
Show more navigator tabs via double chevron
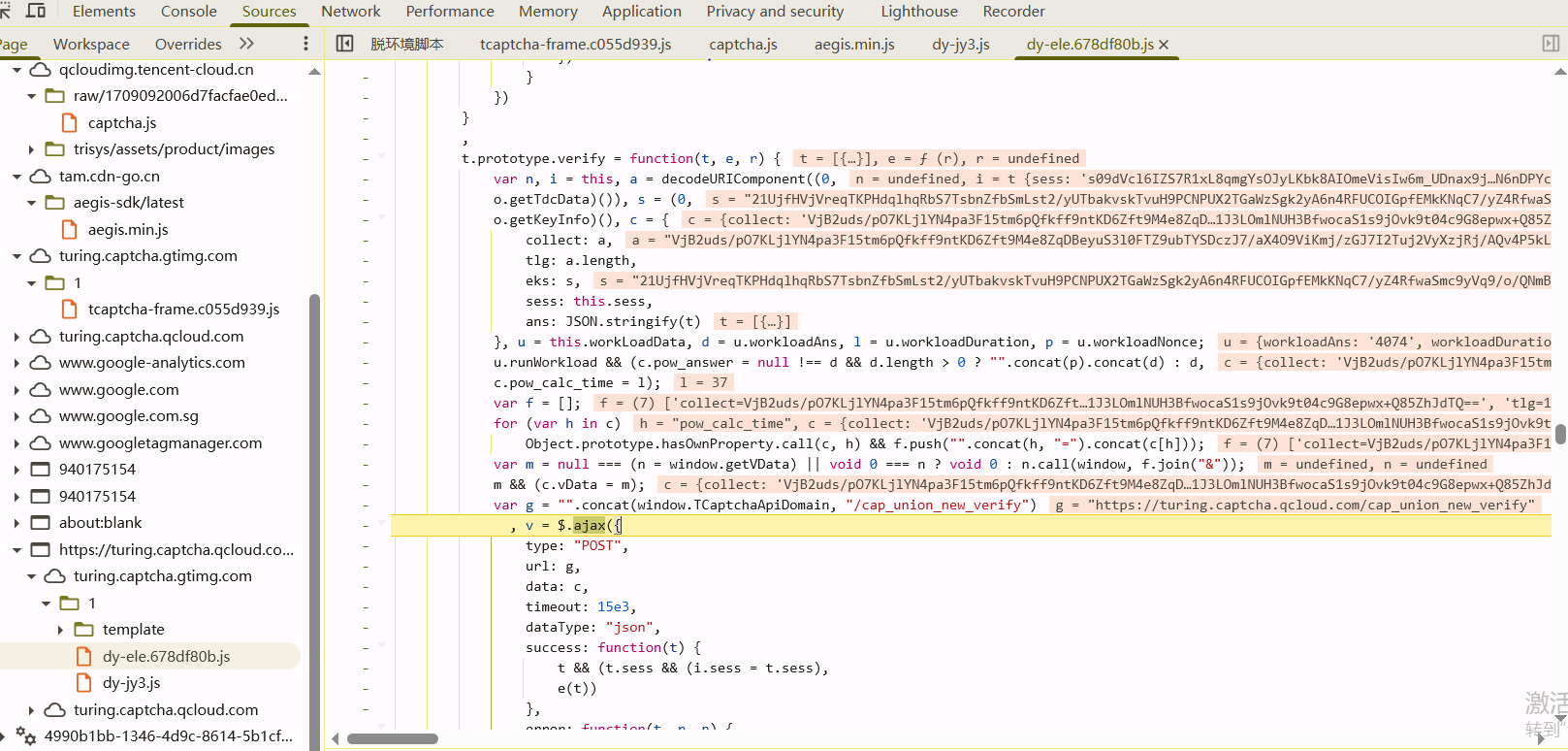coord(246,44)
